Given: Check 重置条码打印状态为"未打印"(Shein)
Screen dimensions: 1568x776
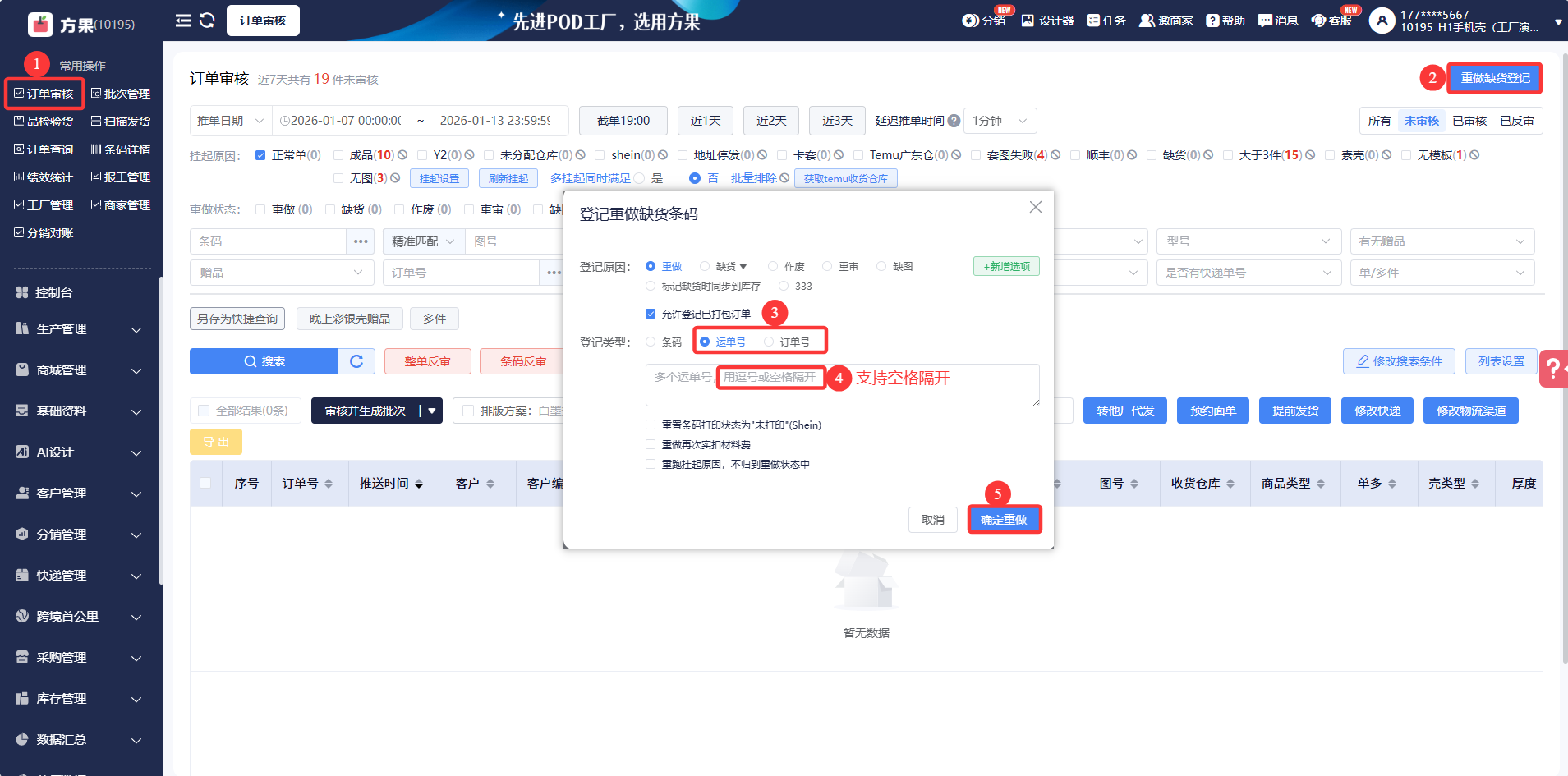Looking at the screenshot, I should 651,425.
